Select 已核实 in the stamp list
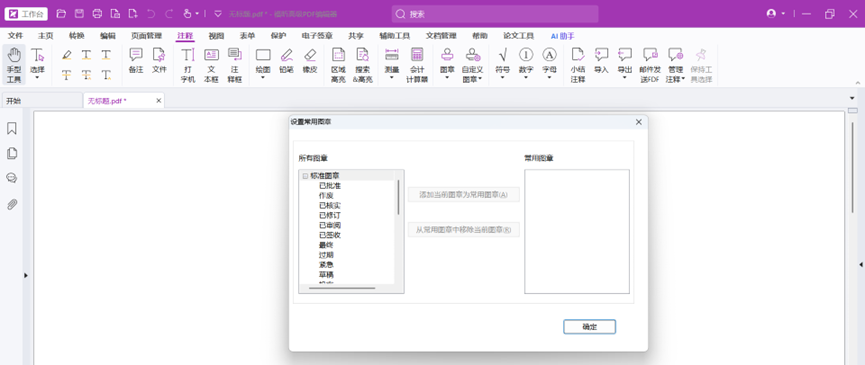 pyautogui.click(x=329, y=206)
